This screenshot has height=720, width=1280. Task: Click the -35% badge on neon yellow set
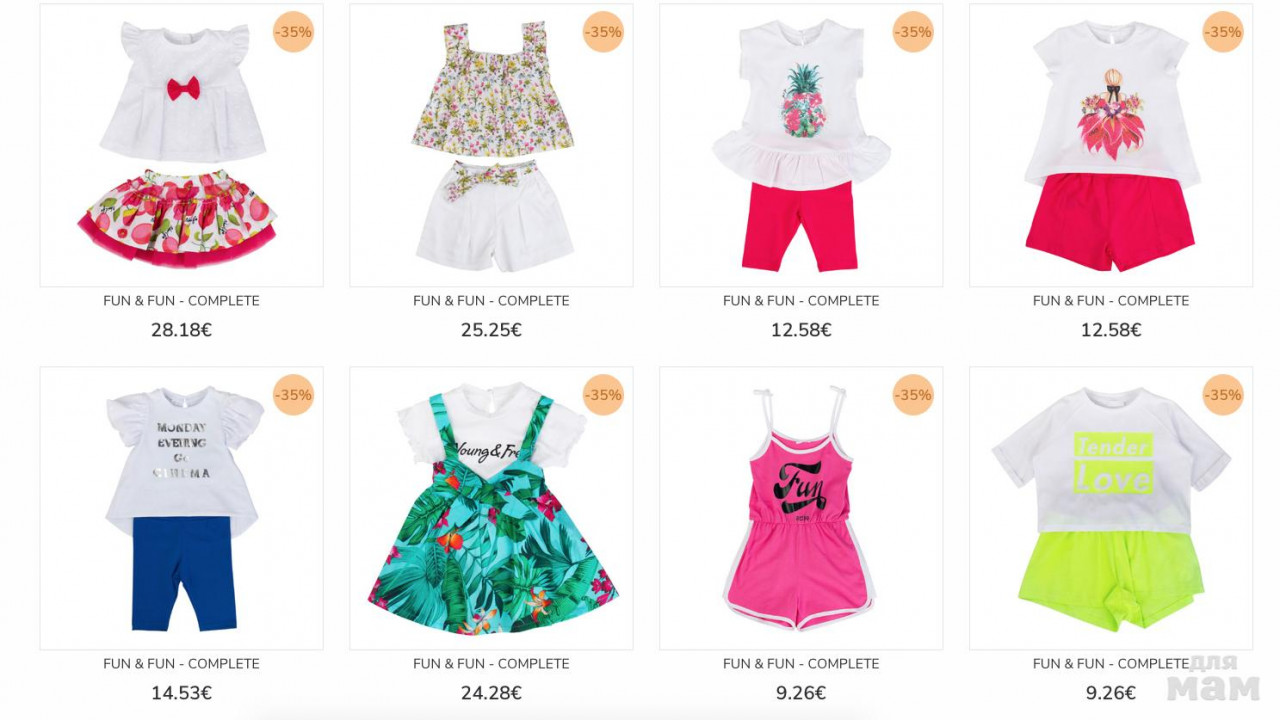1223,395
